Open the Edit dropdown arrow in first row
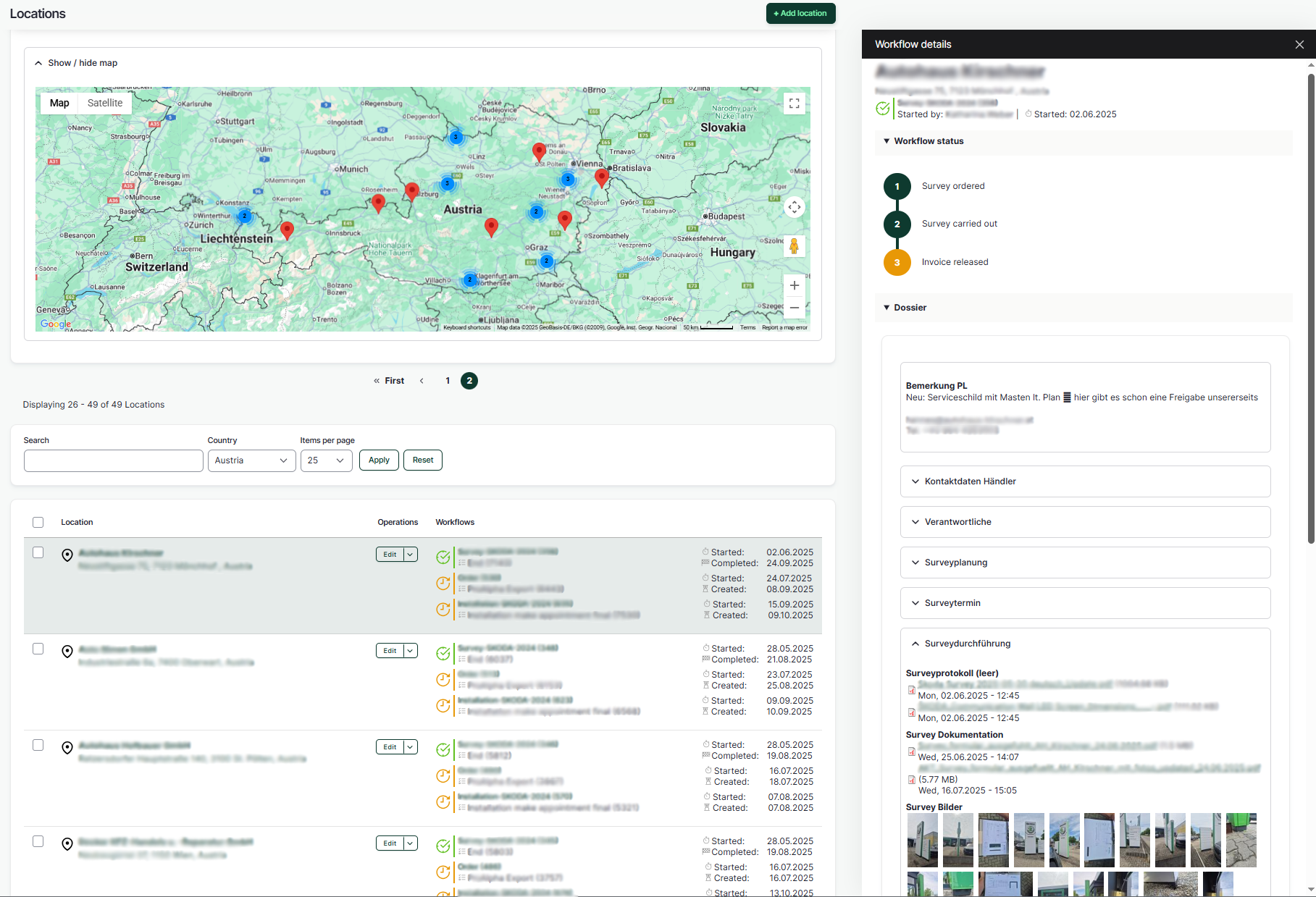The width and height of the screenshot is (1316, 897). 410,555
